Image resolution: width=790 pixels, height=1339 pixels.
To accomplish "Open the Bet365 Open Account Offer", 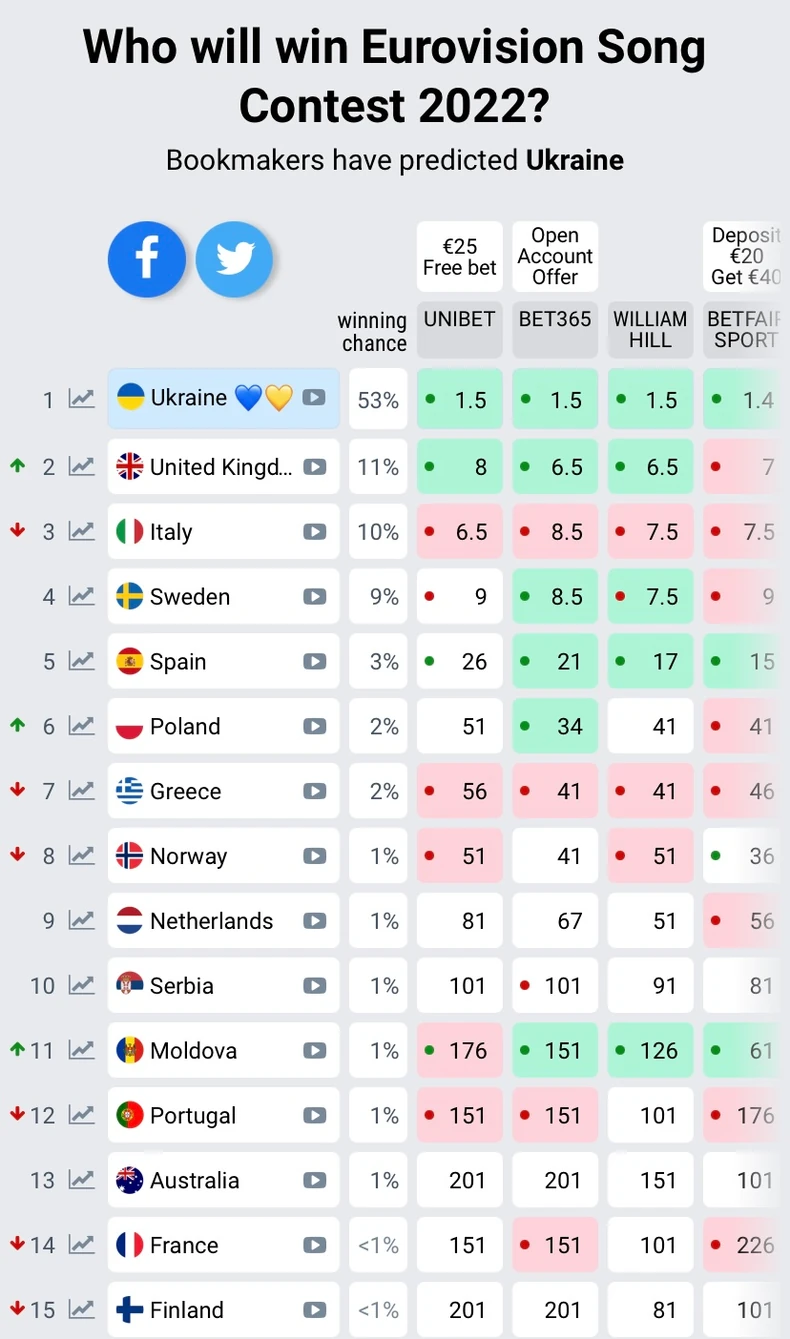I will [x=555, y=256].
